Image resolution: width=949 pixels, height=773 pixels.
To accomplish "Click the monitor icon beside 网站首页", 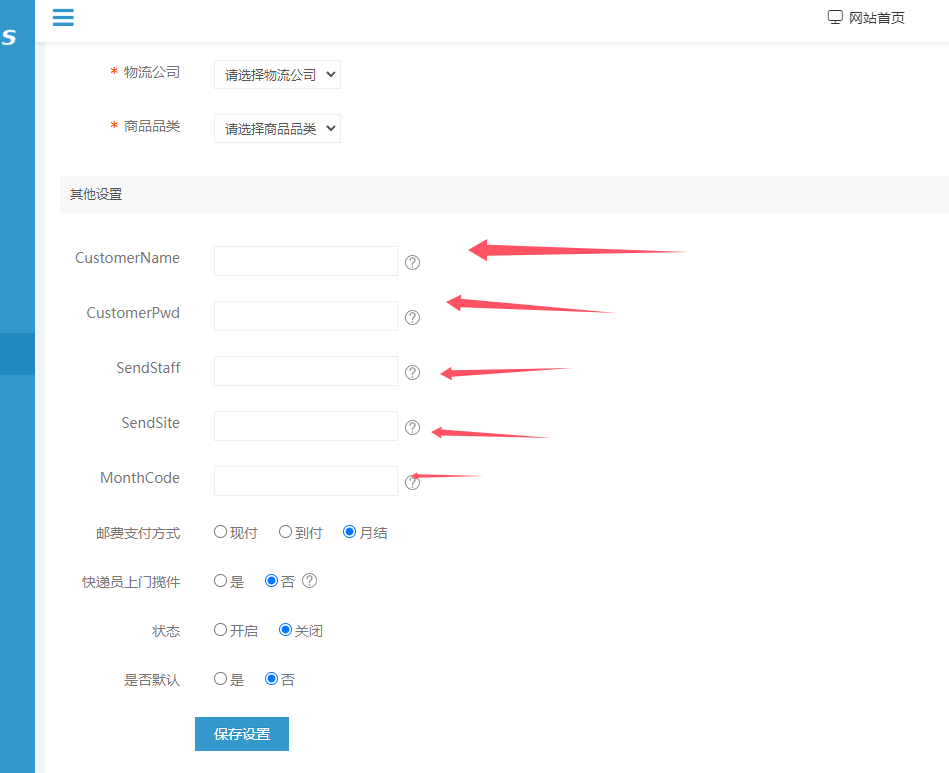I will pos(835,17).
